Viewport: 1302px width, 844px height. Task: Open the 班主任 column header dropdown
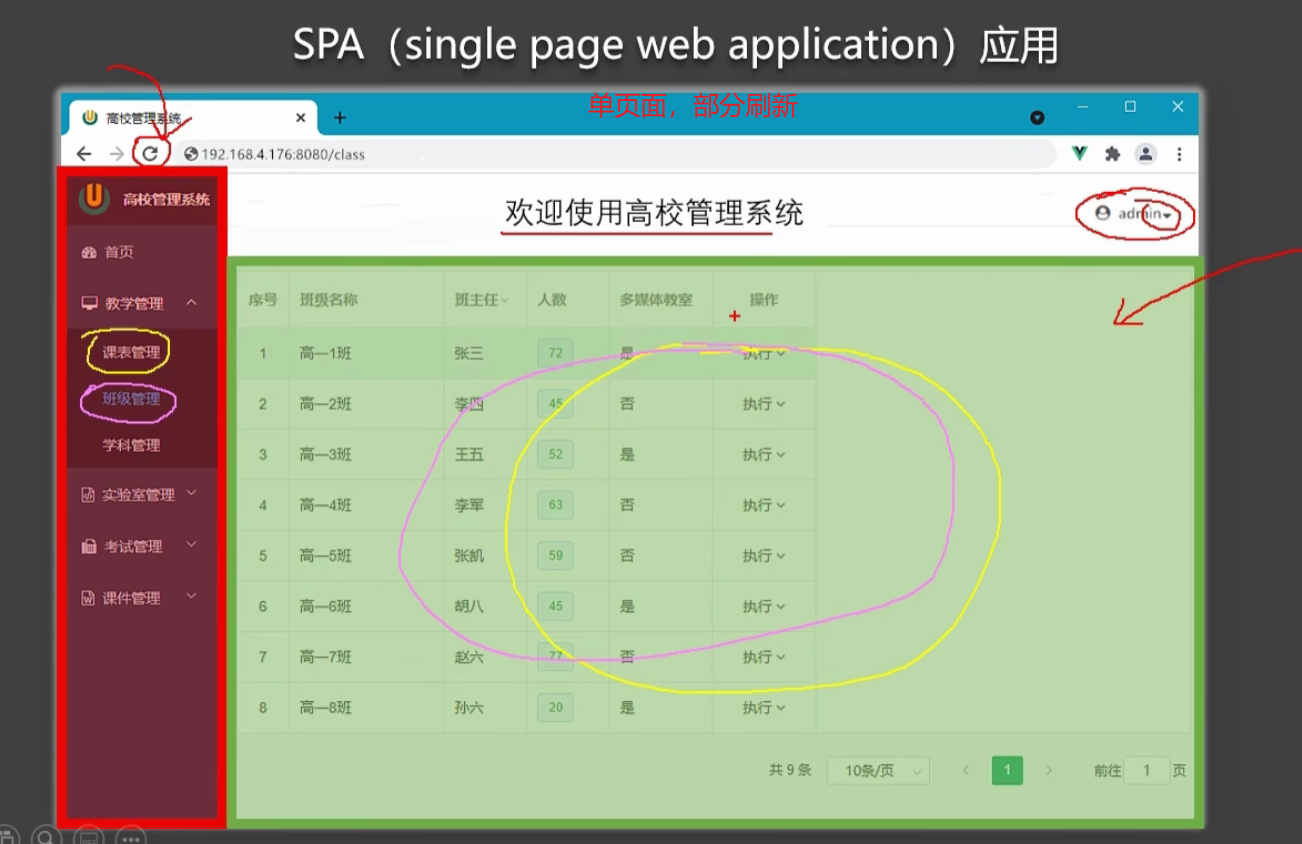tap(504, 300)
